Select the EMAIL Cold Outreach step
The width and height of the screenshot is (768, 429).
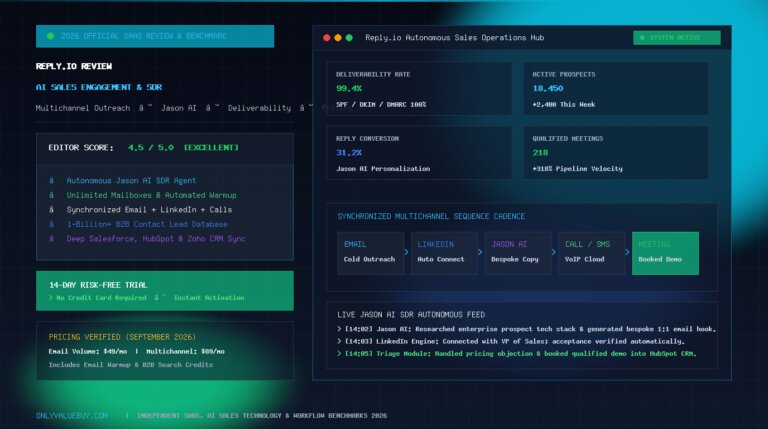(370, 253)
